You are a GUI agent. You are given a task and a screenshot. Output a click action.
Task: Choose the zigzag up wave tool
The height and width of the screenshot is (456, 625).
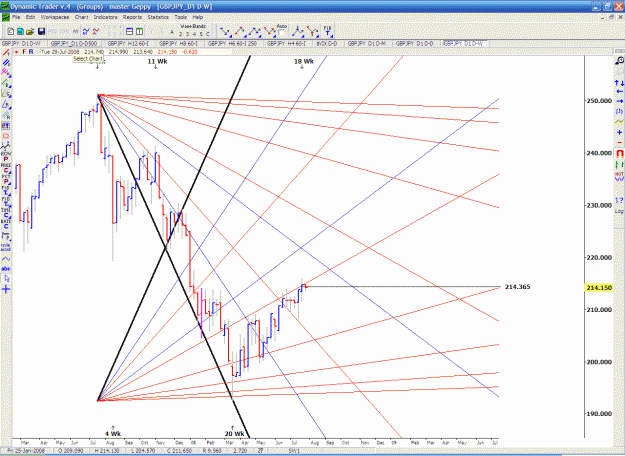[x=254, y=31]
